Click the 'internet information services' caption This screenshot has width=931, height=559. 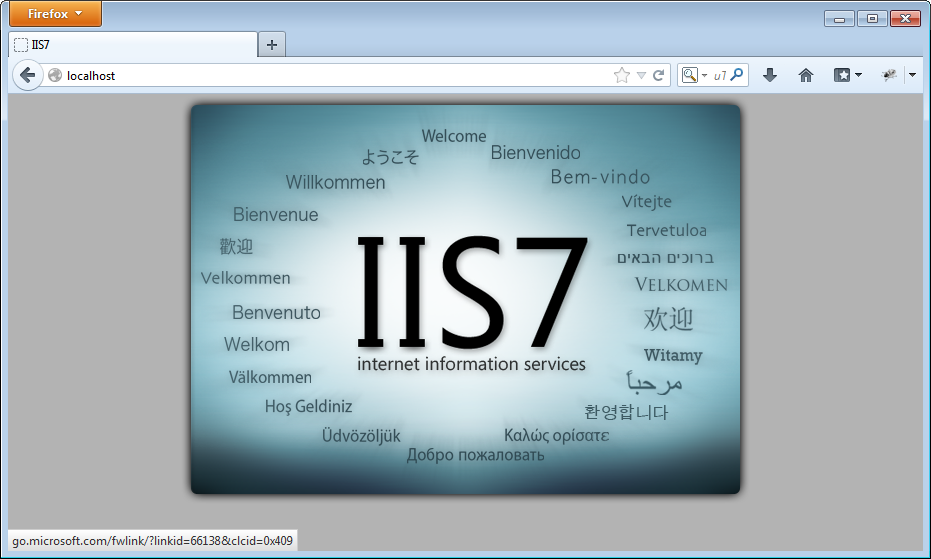471,364
